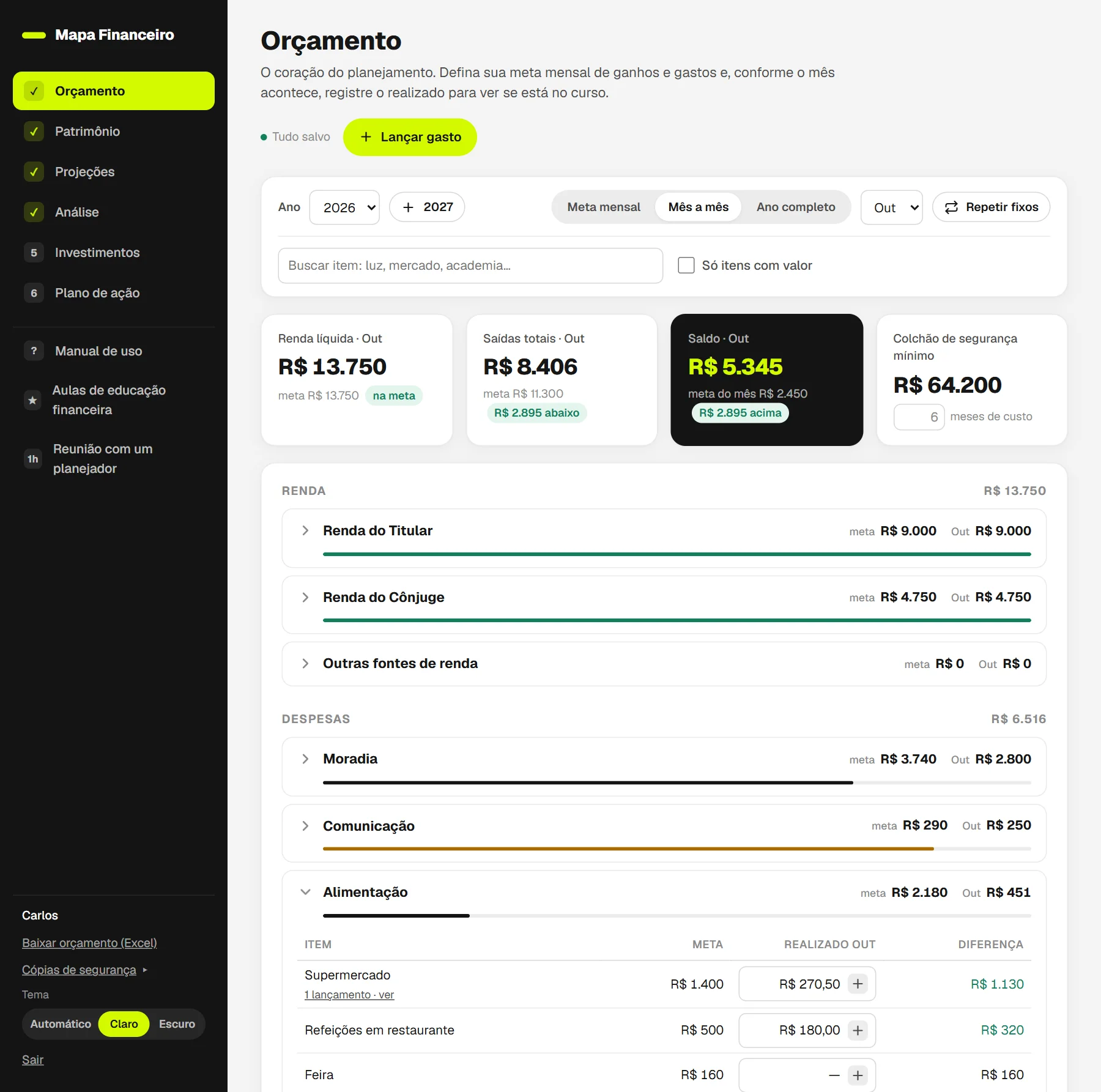The image size is (1101, 1092).
Task: Click the plus icon in Refeições em restaurante row
Action: coord(858,1030)
